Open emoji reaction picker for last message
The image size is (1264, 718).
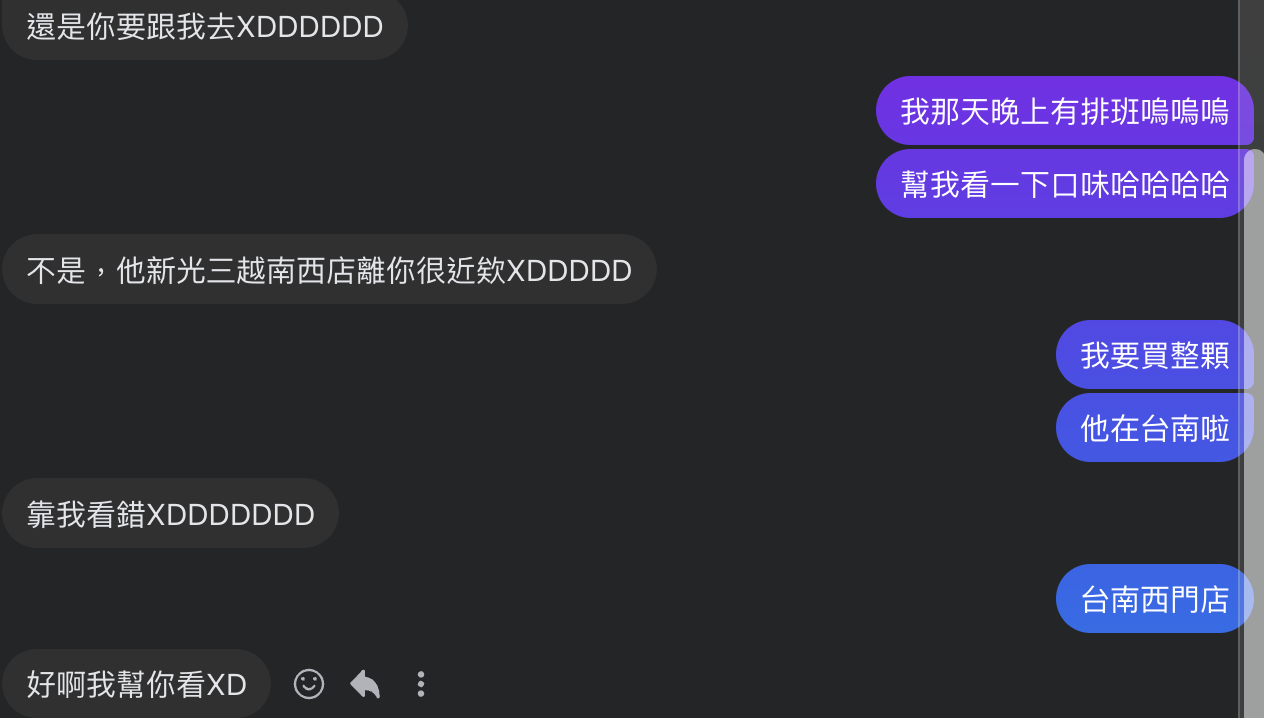309,684
